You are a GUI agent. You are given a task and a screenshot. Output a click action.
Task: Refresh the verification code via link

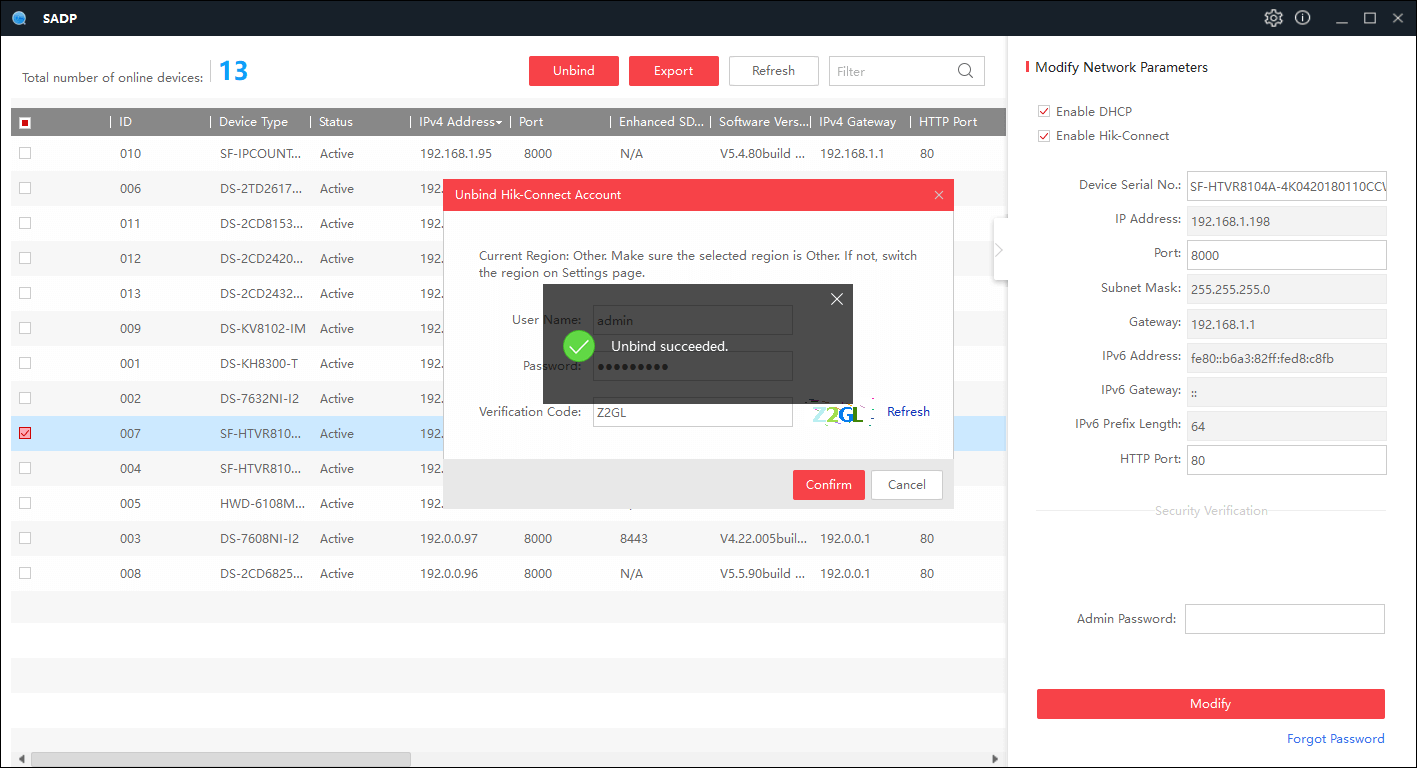click(x=908, y=412)
